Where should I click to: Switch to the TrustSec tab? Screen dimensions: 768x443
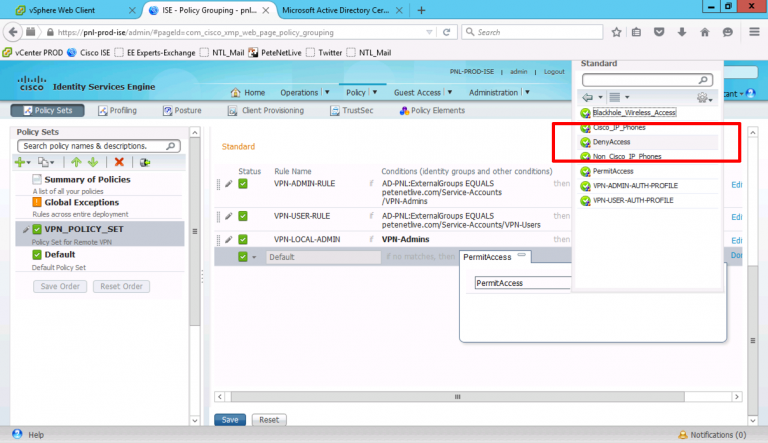point(352,111)
